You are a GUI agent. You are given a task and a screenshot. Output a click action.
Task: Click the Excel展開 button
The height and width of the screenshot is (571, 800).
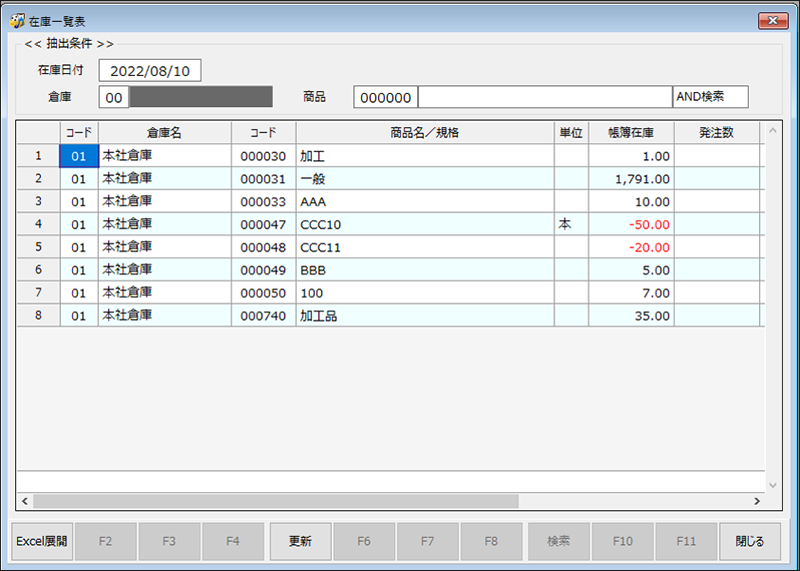41,541
